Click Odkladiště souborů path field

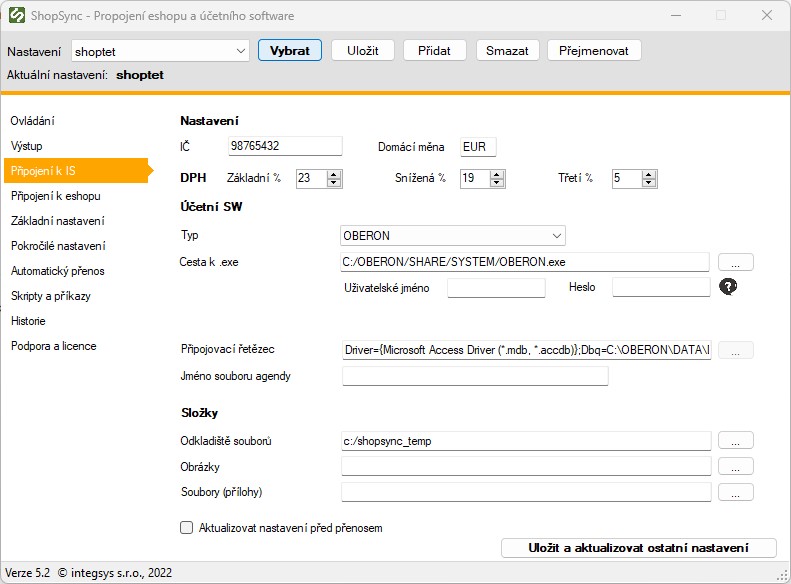[526, 441]
